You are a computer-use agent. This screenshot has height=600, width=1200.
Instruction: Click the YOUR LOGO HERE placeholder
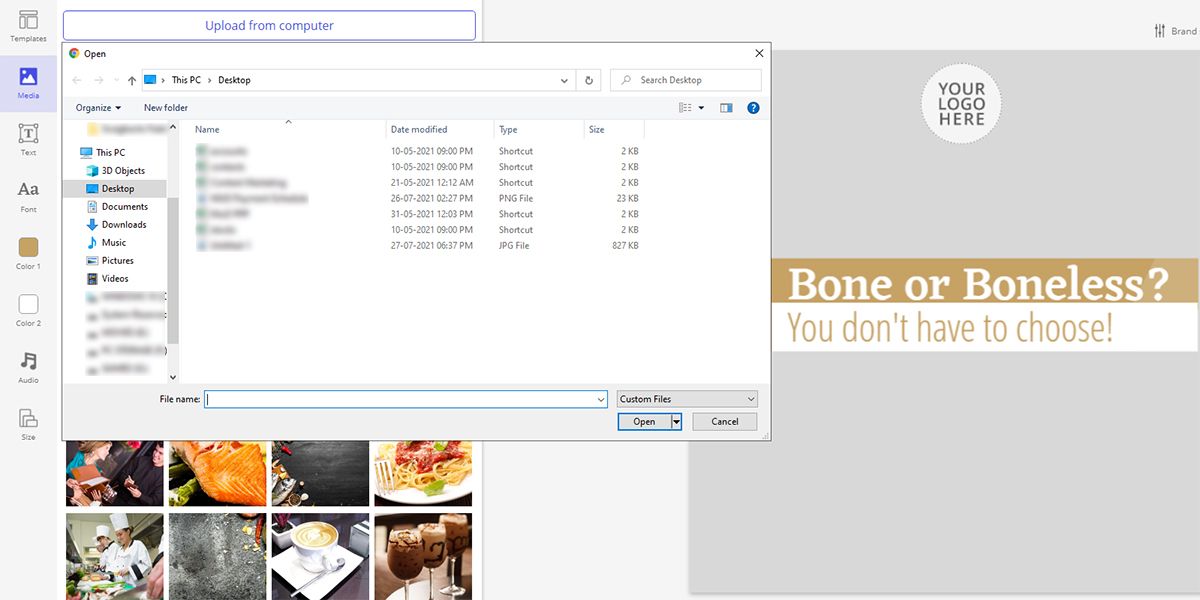pos(961,104)
